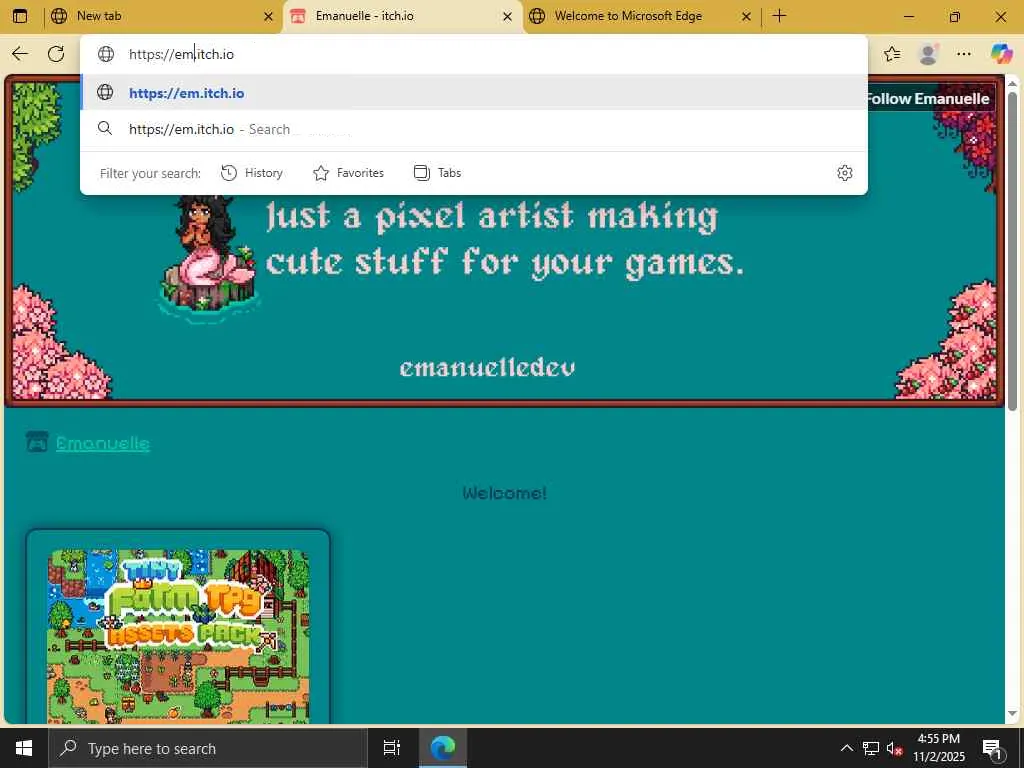This screenshot has height=768, width=1024.
Task: Click the Welcome! heading text
Action: click(504, 493)
